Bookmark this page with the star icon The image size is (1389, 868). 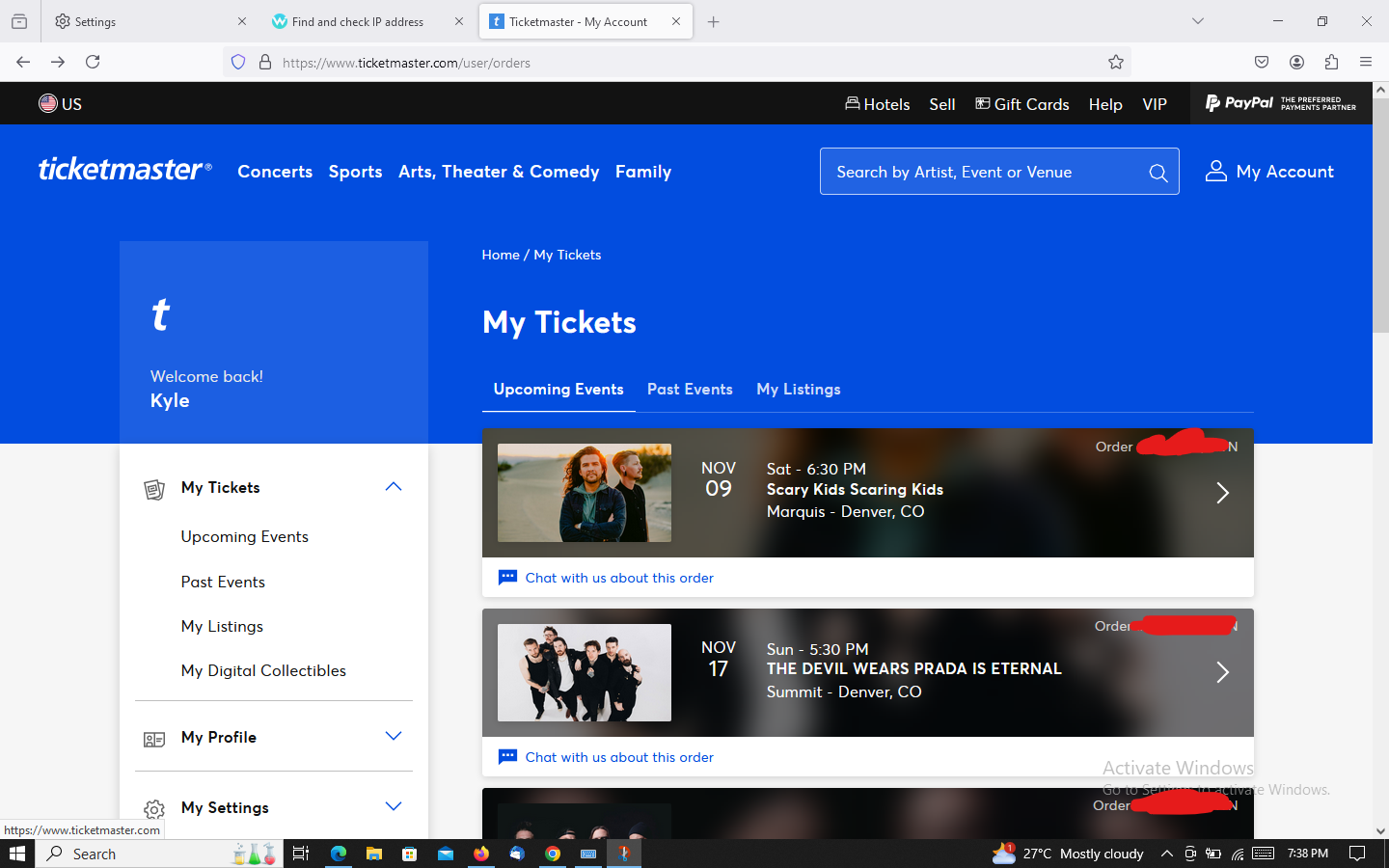1116,63
